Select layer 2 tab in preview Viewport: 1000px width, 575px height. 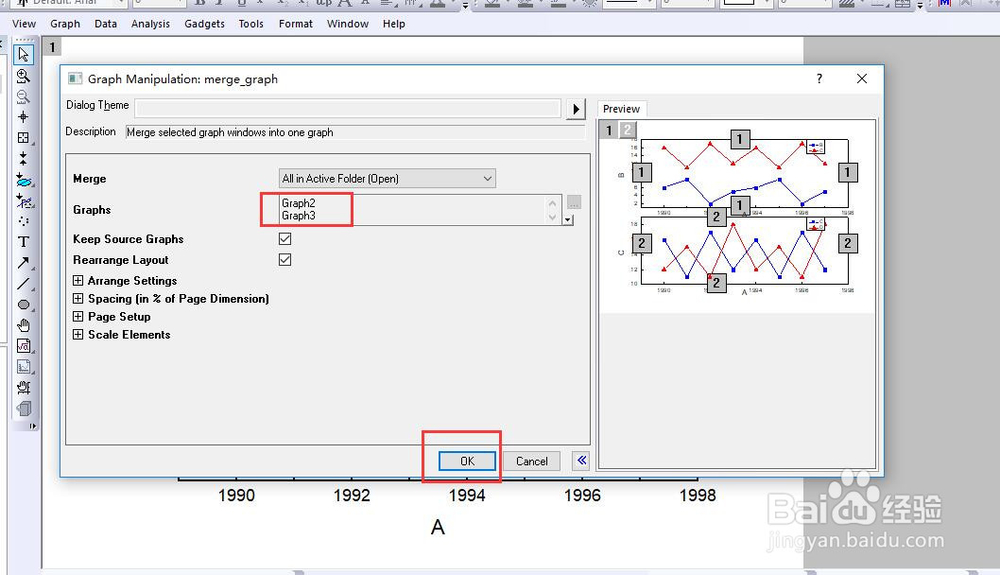628,130
